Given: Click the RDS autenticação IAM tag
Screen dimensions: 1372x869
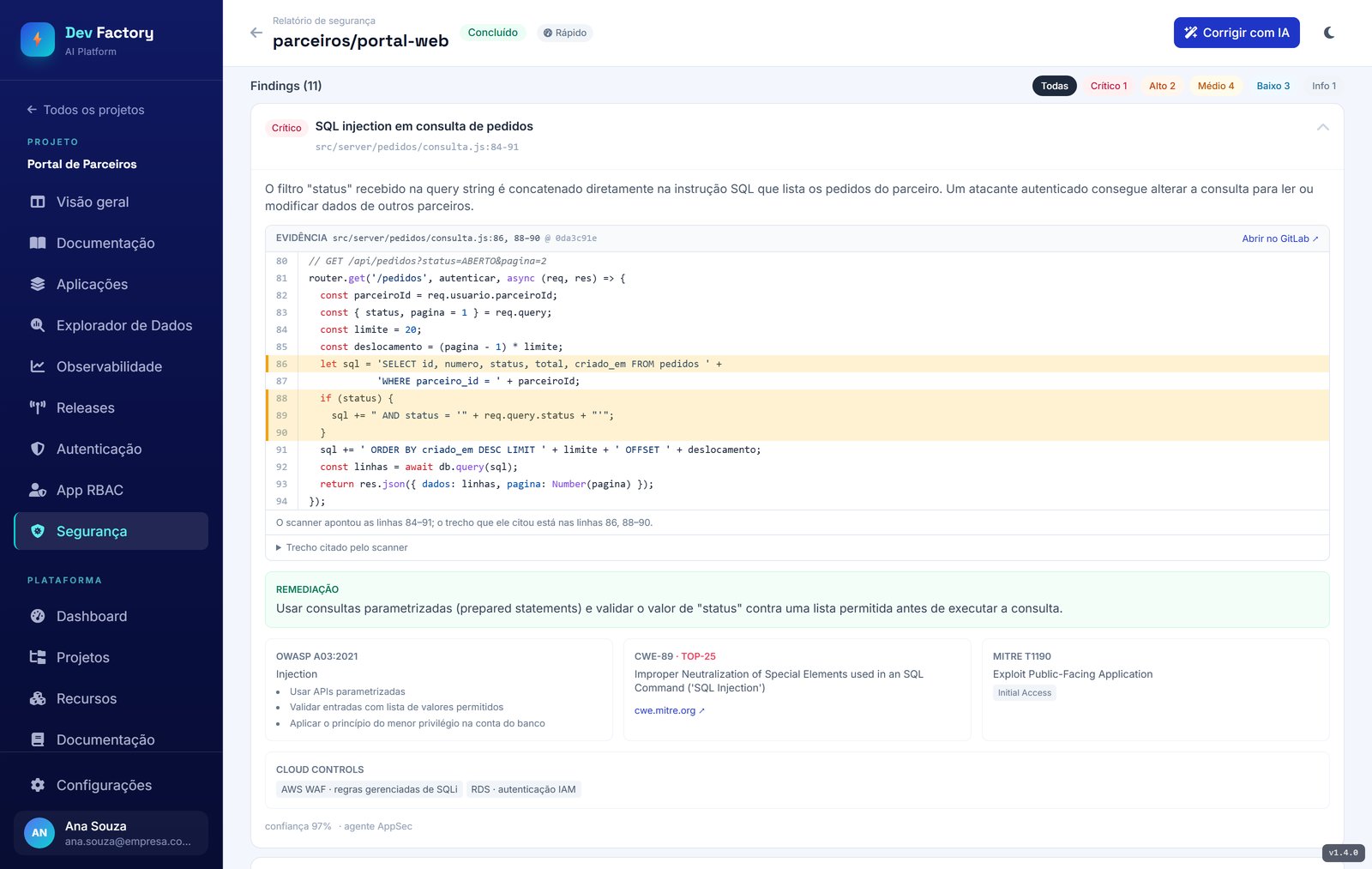Looking at the screenshot, I should (523, 789).
